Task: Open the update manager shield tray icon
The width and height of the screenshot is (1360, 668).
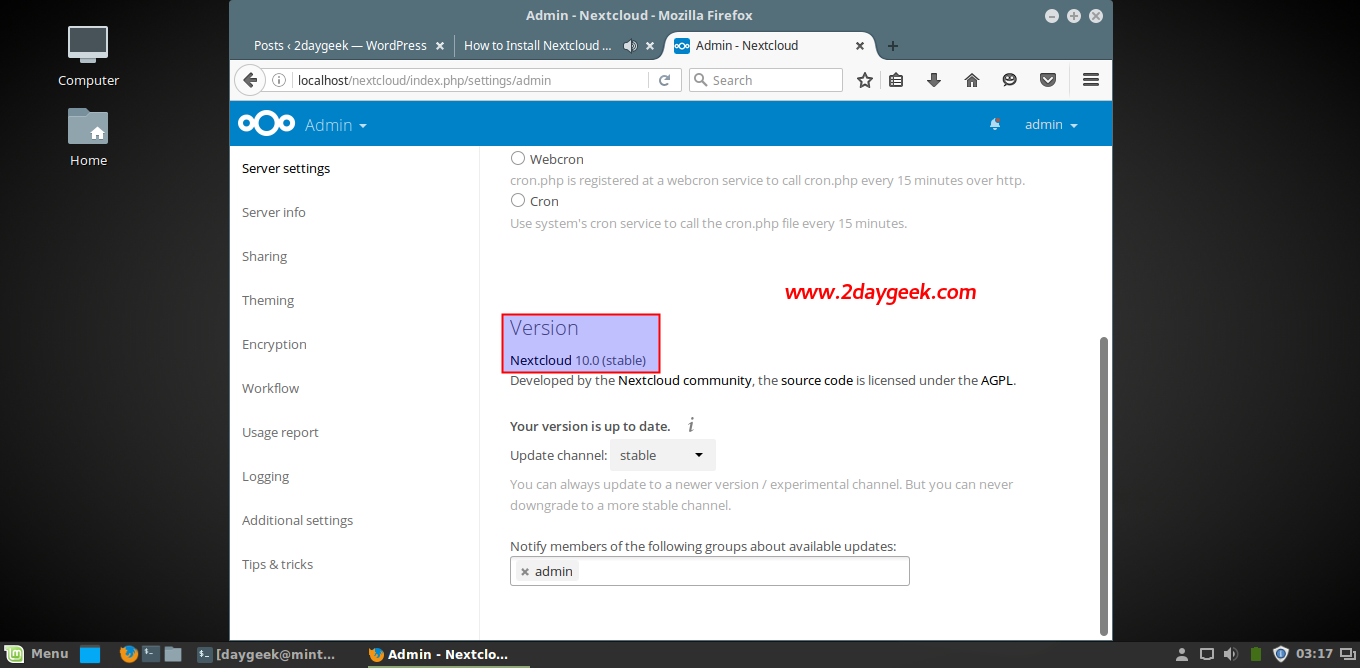Action: coord(1281,654)
